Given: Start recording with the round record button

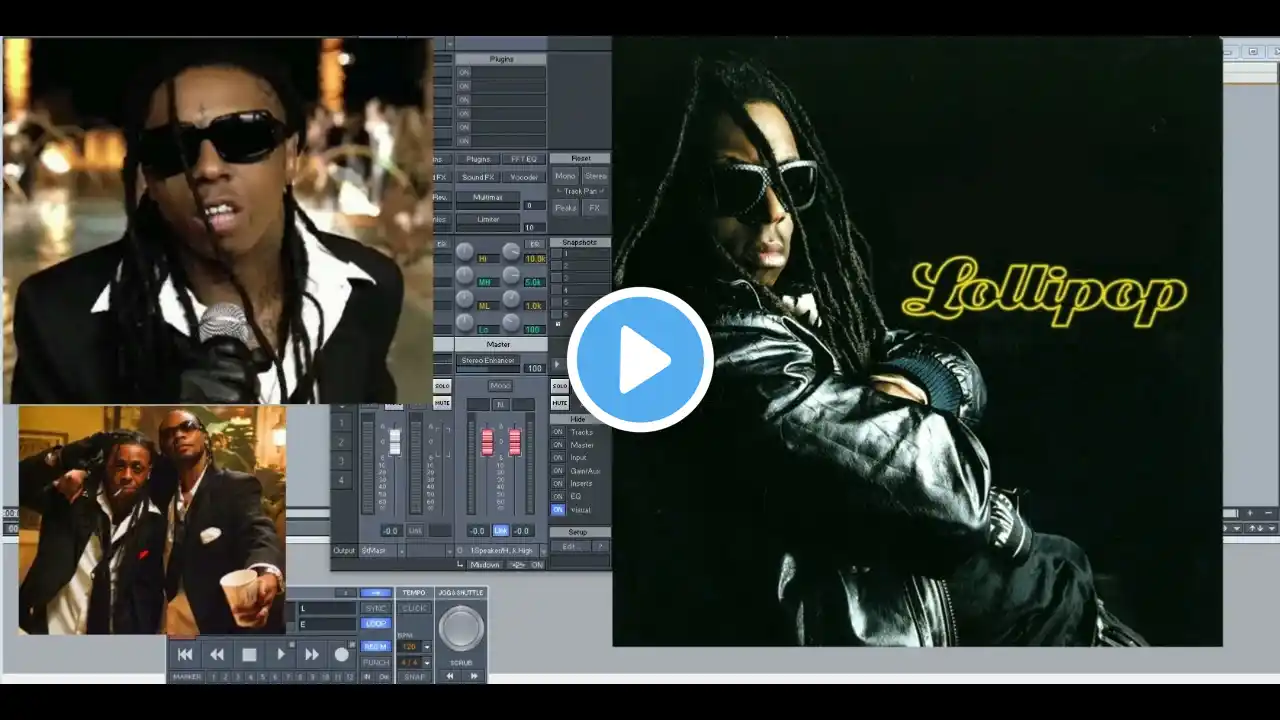Looking at the screenshot, I should coord(342,655).
